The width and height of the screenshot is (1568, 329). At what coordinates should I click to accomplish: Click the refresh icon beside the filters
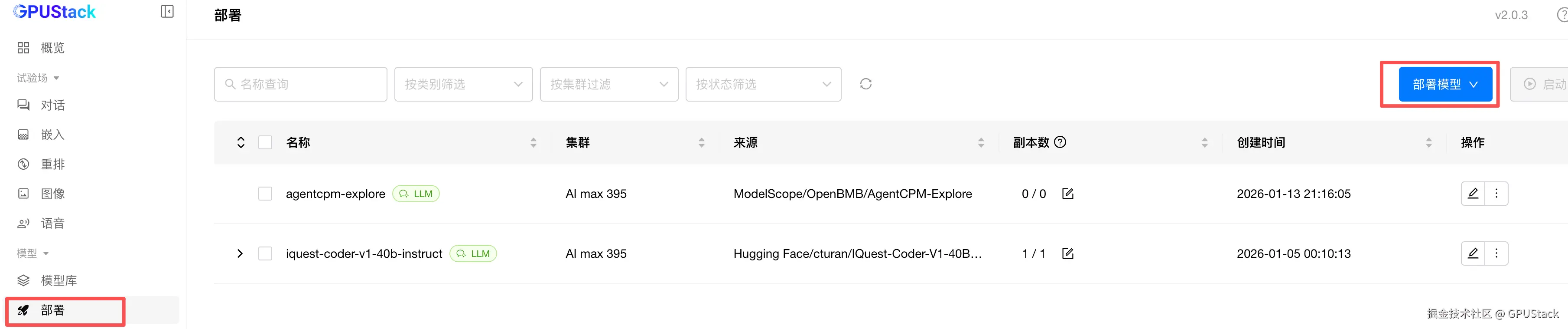pos(865,84)
